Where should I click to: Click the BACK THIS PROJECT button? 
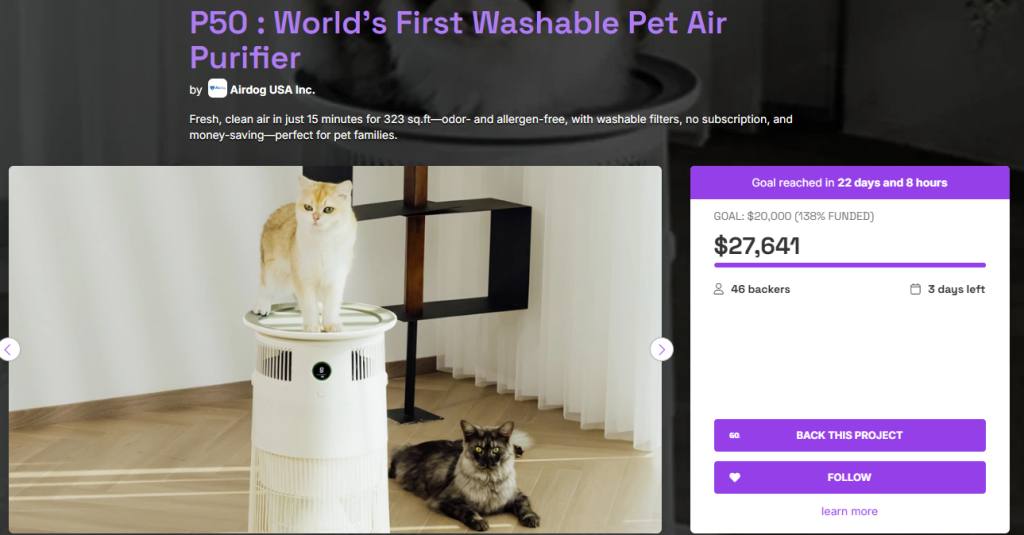[x=850, y=435]
